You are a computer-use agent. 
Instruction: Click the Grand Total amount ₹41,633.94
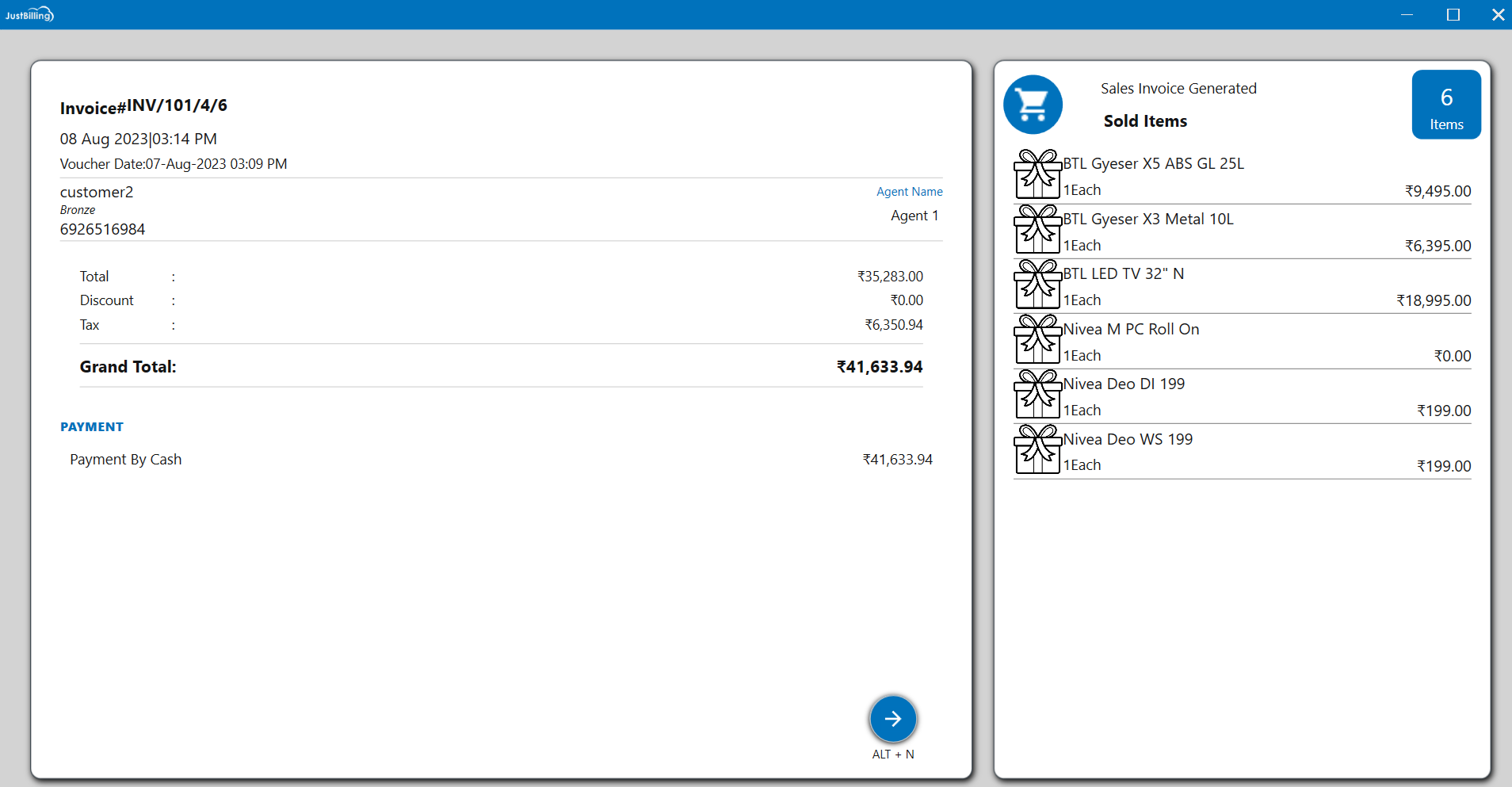point(879,367)
